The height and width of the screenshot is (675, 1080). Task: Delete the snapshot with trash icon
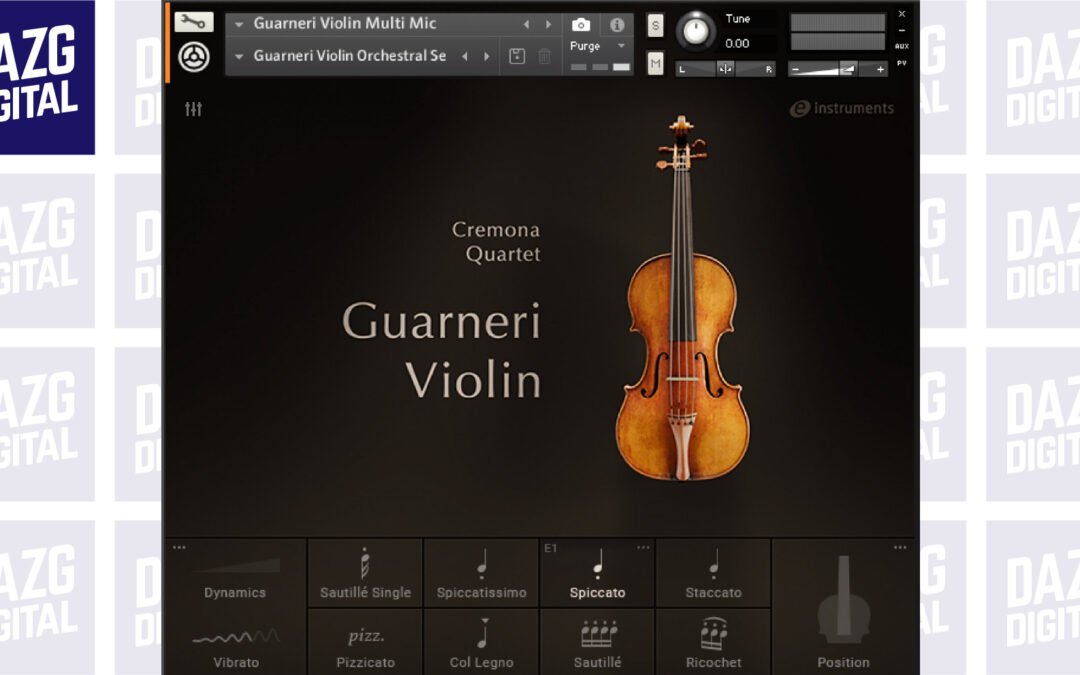point(544,56)
